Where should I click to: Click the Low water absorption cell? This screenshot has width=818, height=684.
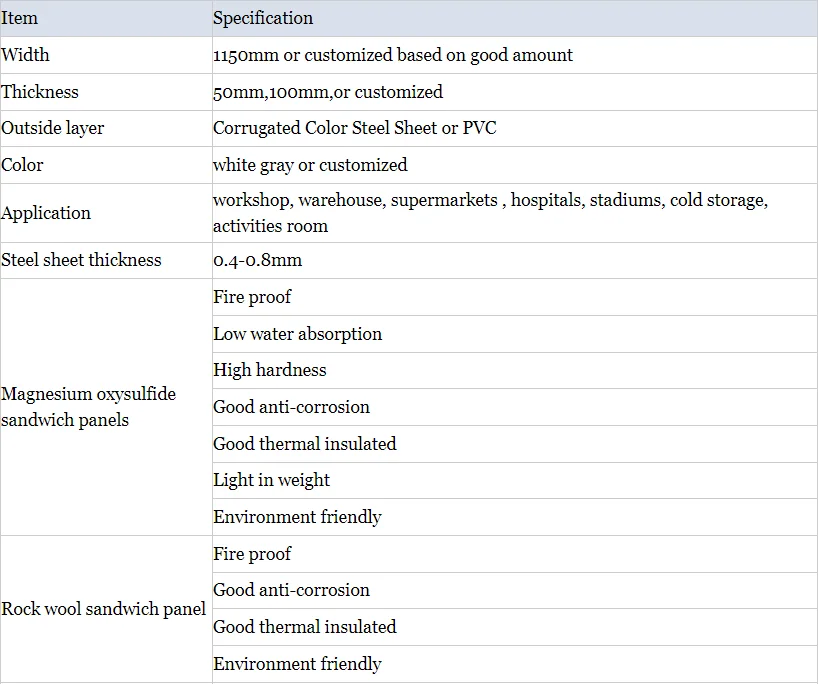298,334
